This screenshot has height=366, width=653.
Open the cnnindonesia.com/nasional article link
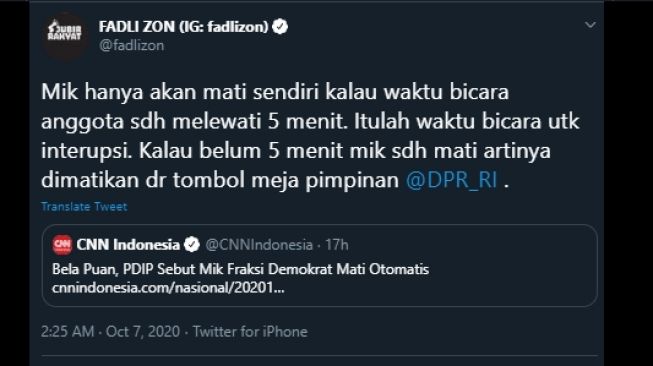coord(168,288)
